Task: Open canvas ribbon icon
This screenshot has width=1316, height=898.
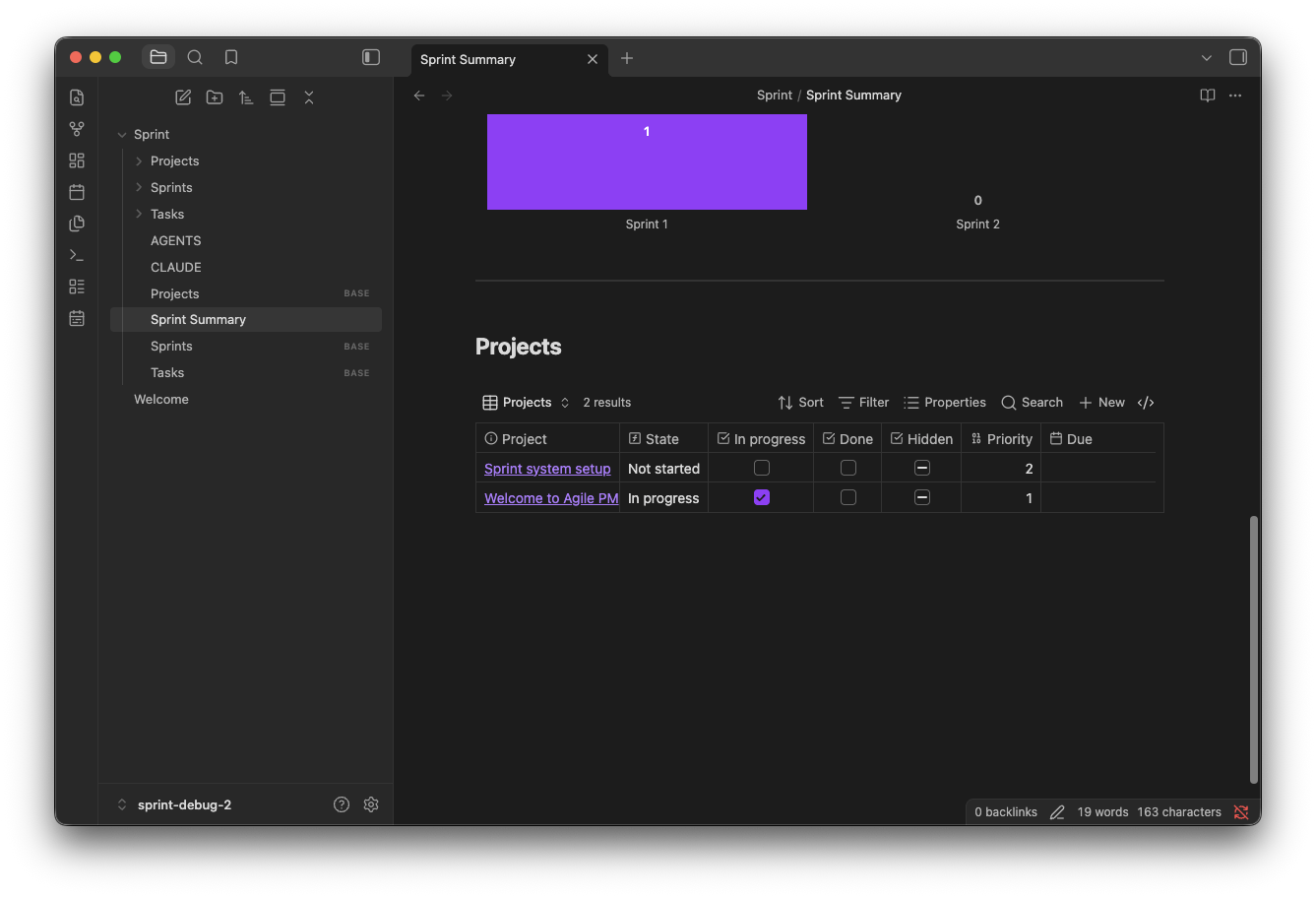Action: pyautogui.click(x=77, y=160)
